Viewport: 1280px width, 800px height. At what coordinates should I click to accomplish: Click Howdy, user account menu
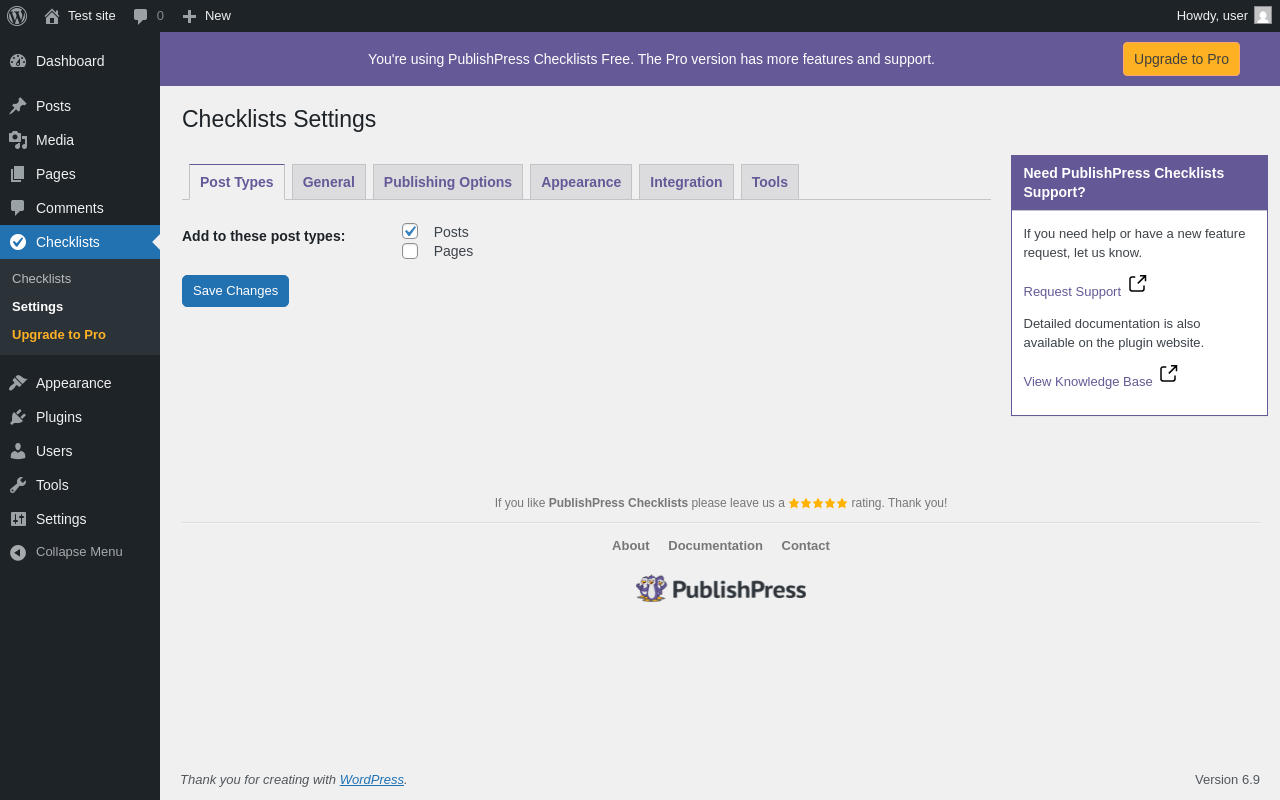1224,16
